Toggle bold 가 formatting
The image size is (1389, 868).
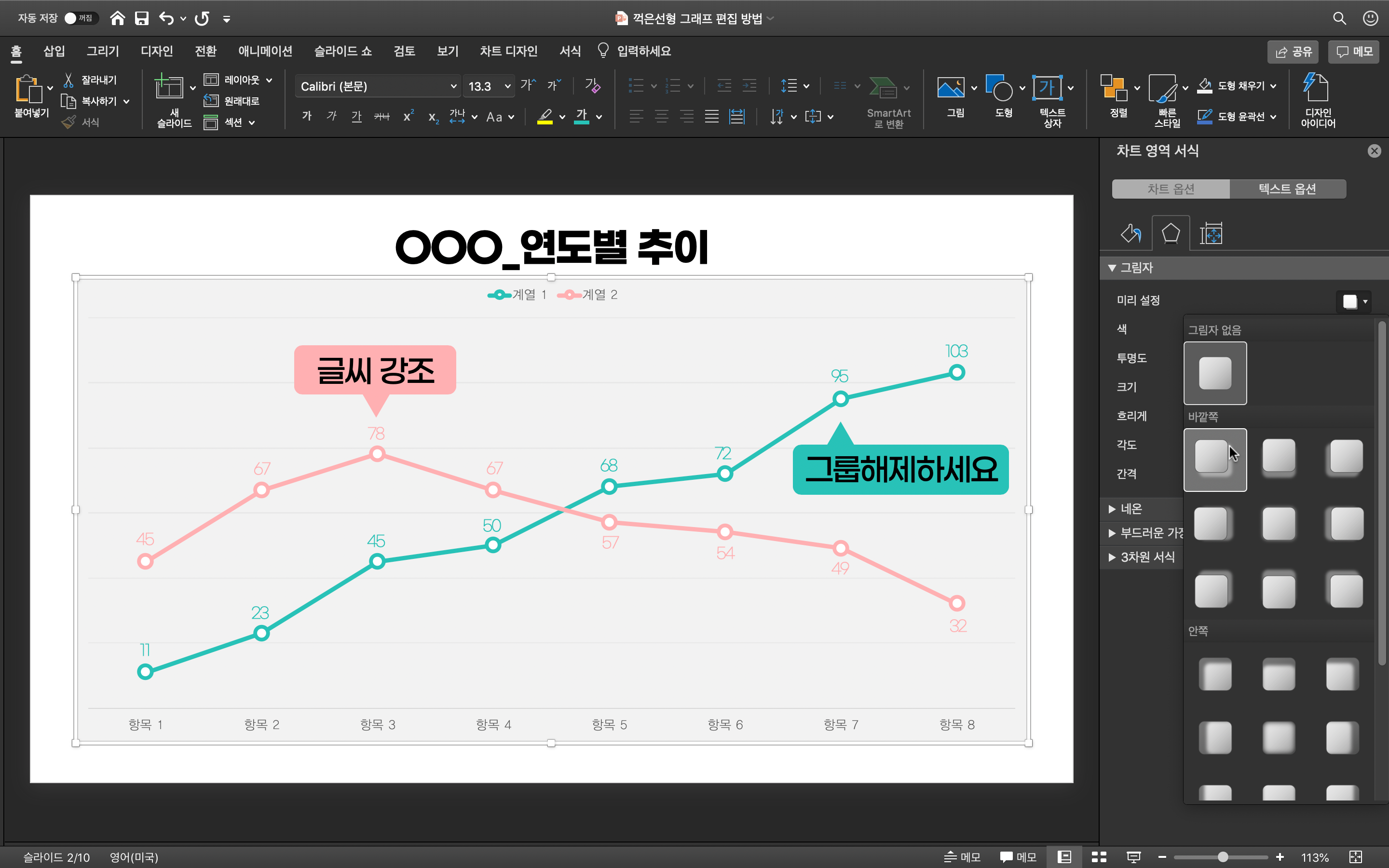pos(307,117)
